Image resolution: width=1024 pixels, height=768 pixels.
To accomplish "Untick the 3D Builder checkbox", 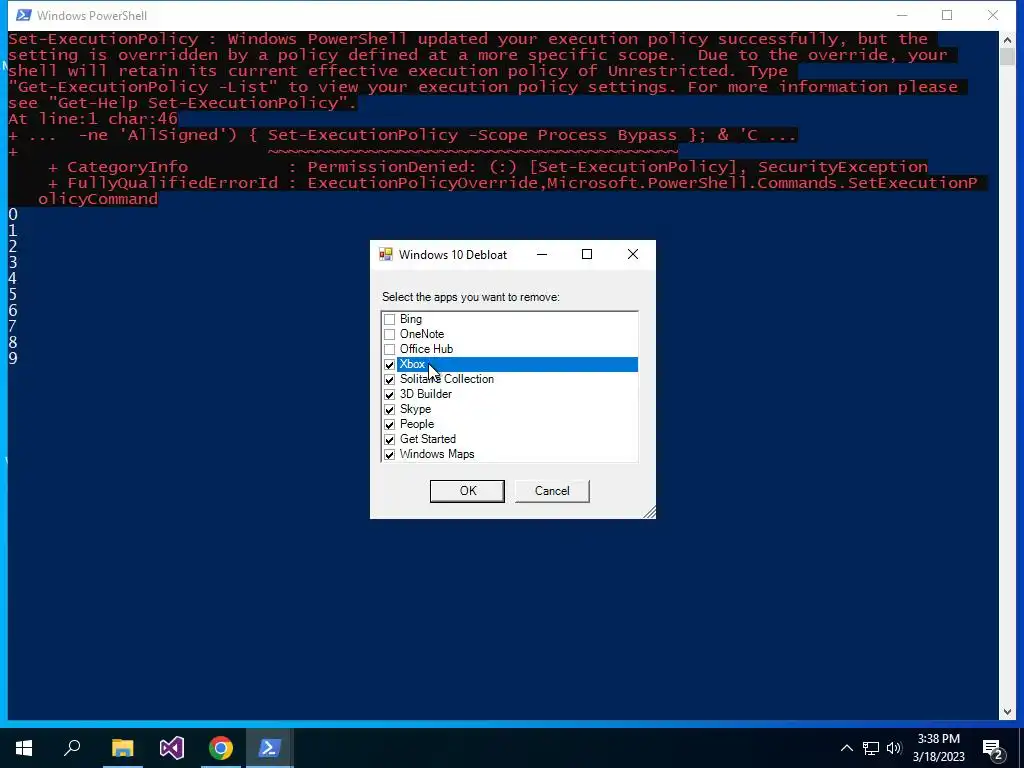I will 389,394.
